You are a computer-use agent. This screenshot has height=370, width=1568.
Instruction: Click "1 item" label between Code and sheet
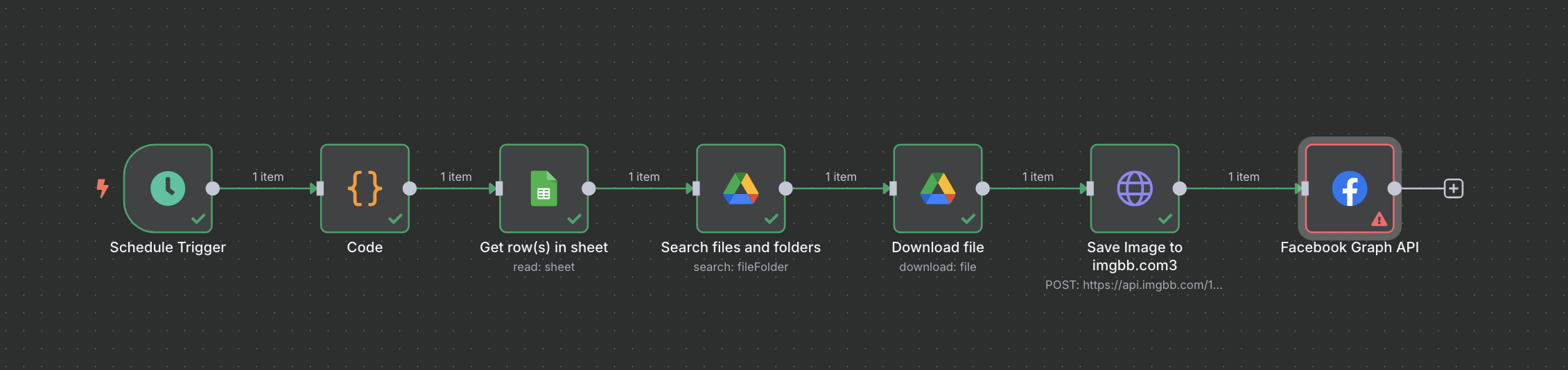455,177
